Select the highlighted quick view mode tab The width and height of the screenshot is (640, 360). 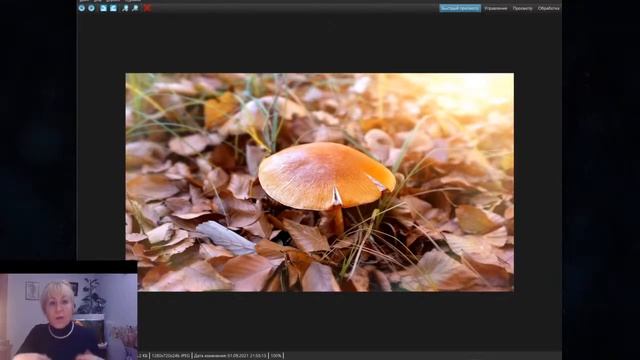(460, 8)
